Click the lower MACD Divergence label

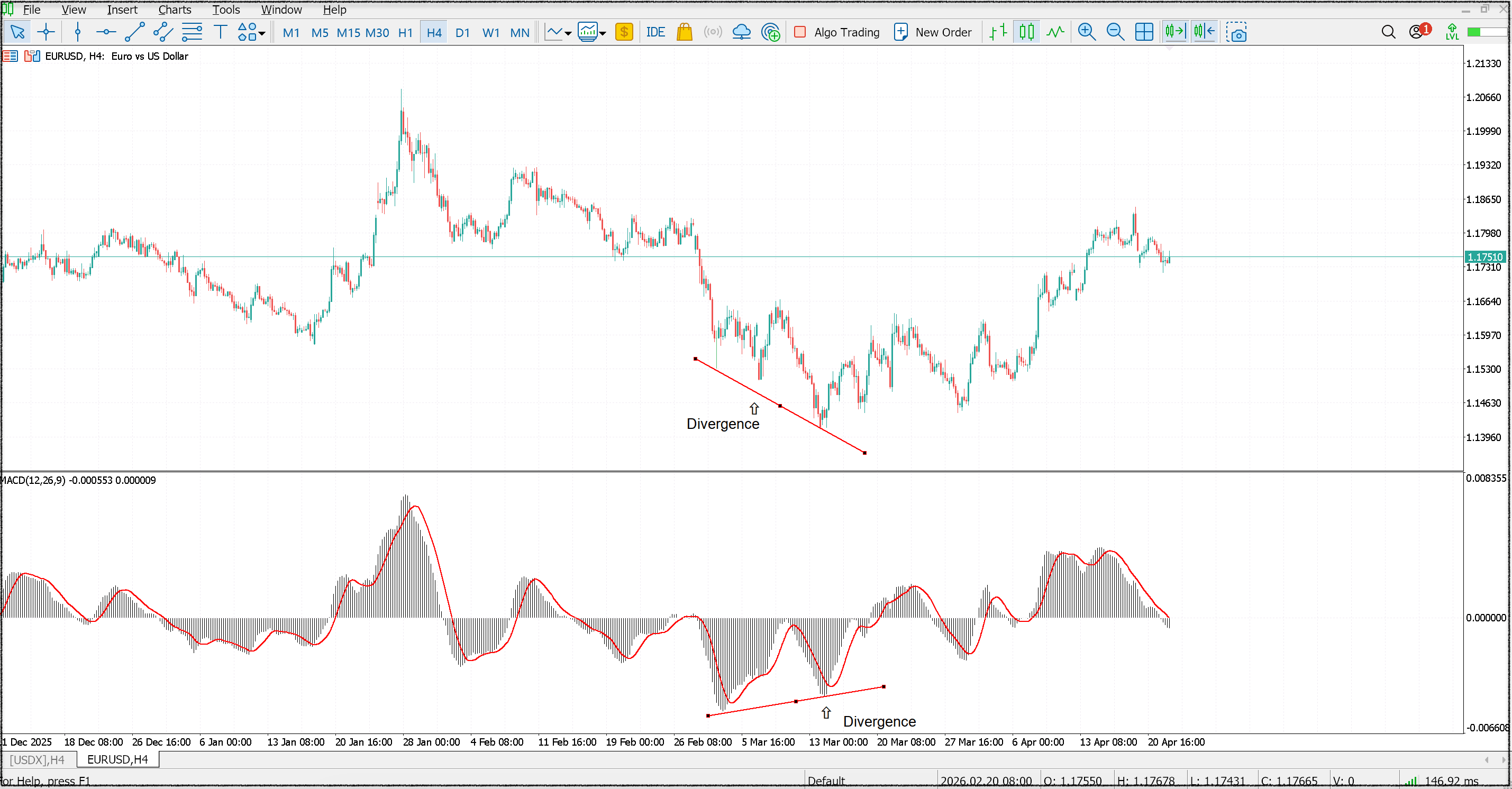click(879, 721)
